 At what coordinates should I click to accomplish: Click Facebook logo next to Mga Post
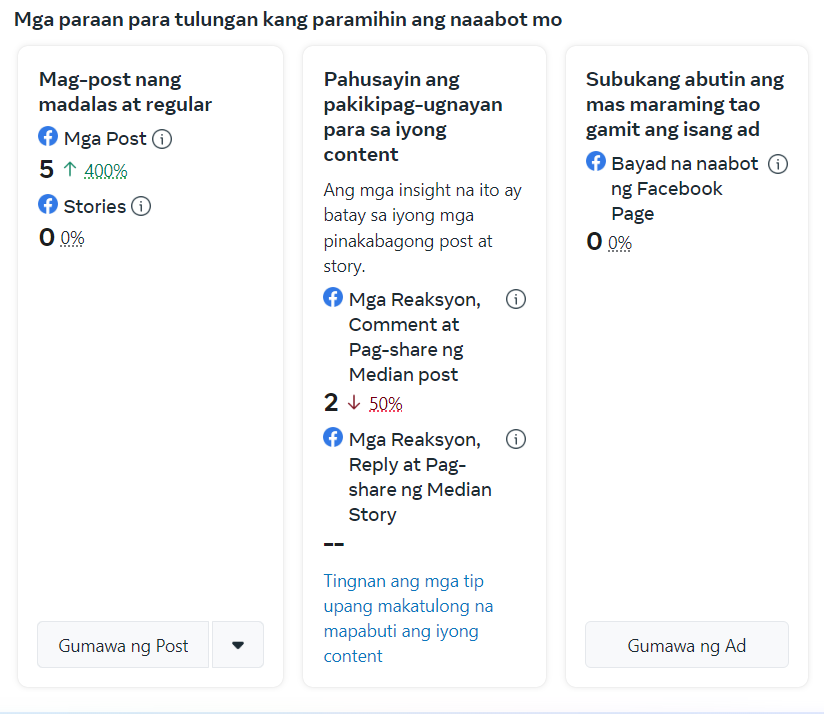(48, 137)
